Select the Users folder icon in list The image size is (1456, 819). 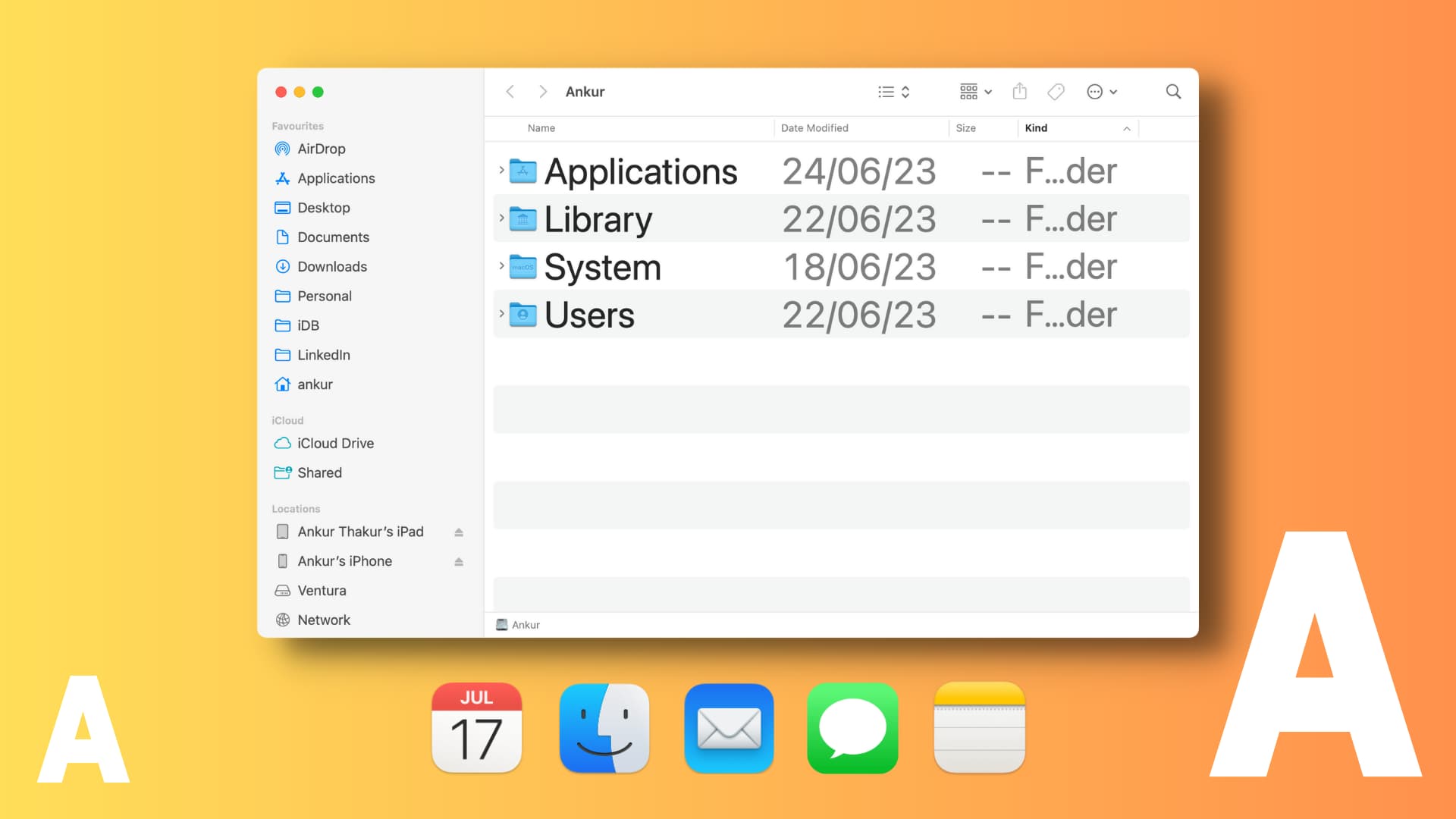pos(522,315)
